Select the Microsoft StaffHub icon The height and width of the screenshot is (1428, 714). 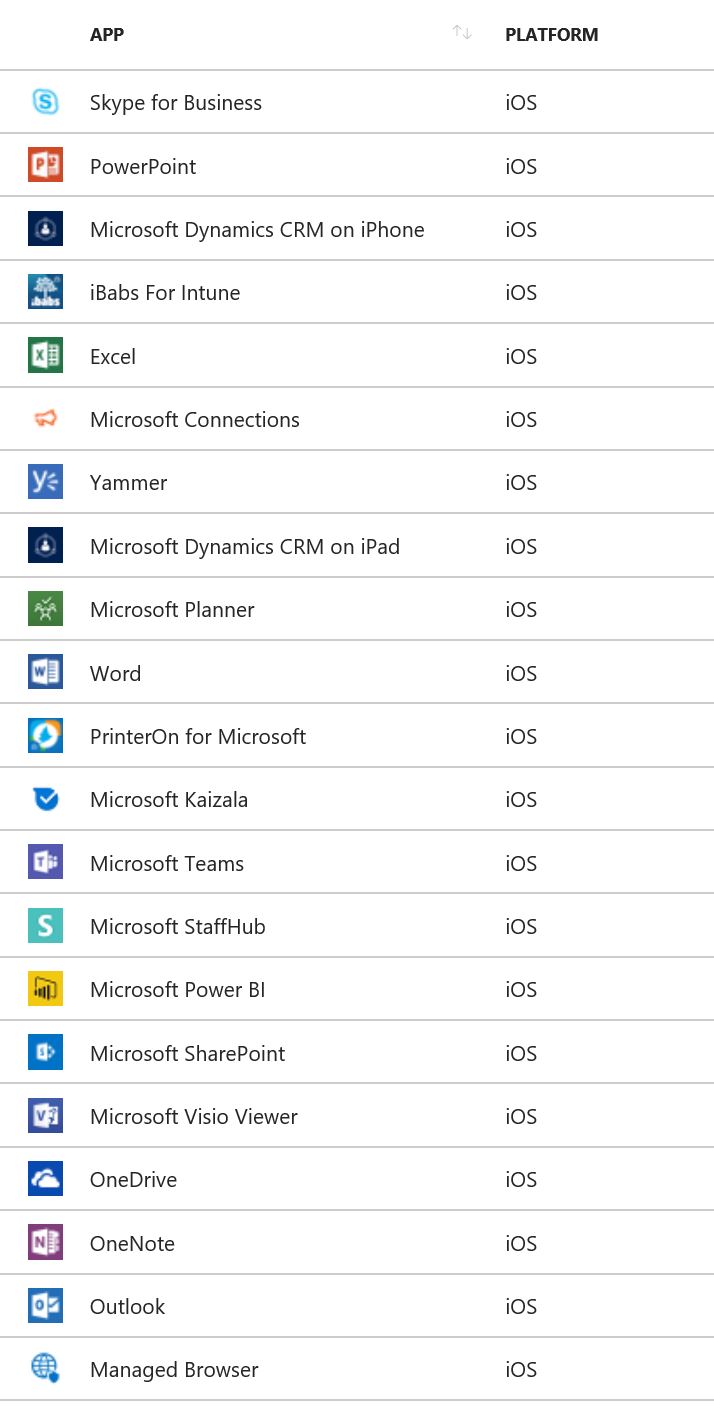[x=45, y=925]
